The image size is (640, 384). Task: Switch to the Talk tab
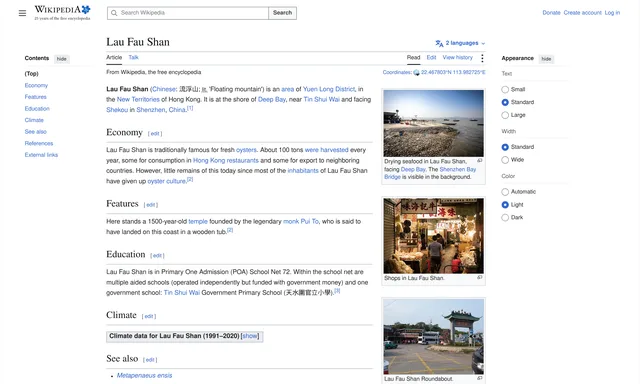pyautogui.click(x=133, y=58)
